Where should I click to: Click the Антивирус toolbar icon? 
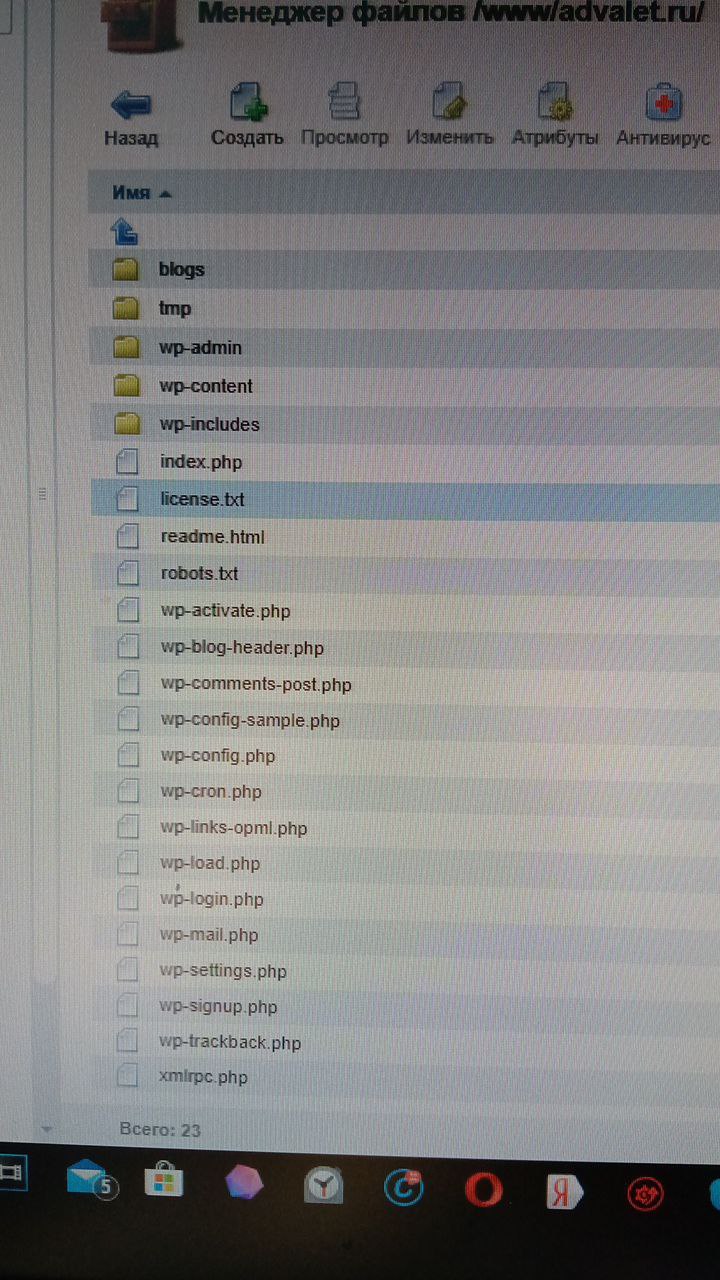(664, 103)
